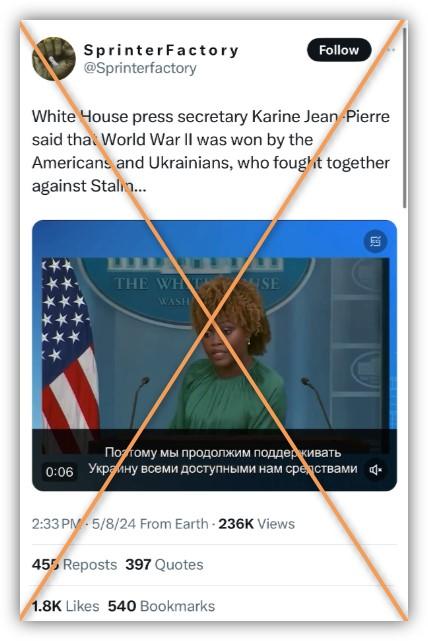Expand the truncated tweet at the trailing ellipsis
Screen dimensions: 428x641
click(x=140, y=186)
